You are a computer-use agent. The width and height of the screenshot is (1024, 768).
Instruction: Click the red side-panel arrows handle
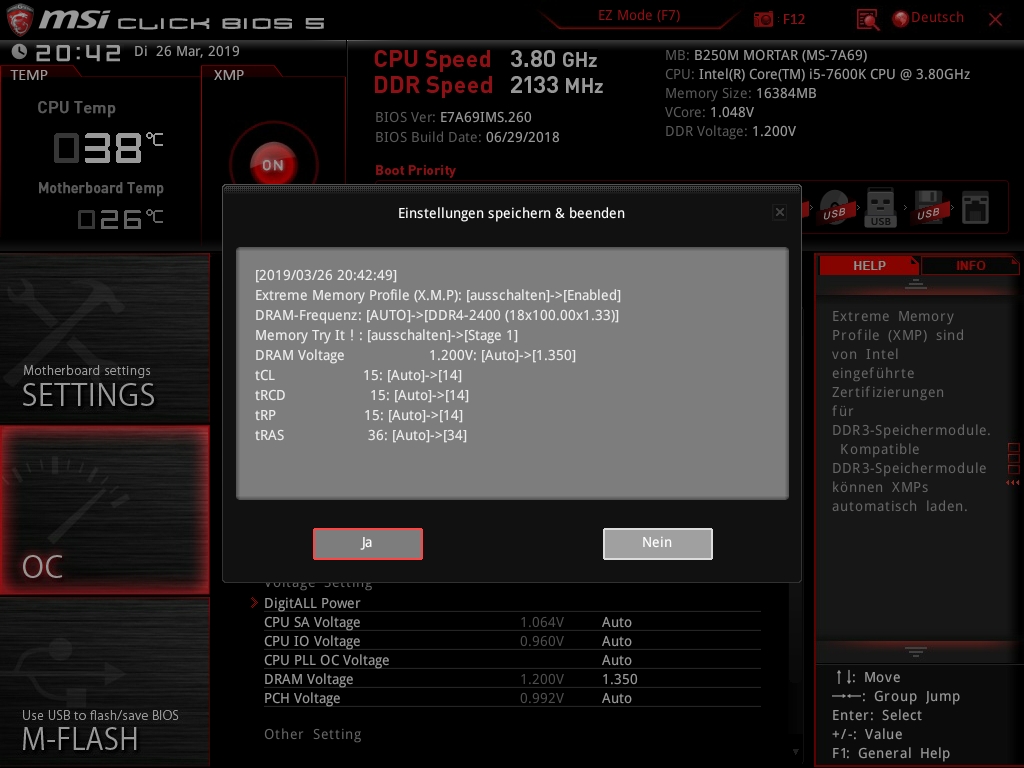1012,483
